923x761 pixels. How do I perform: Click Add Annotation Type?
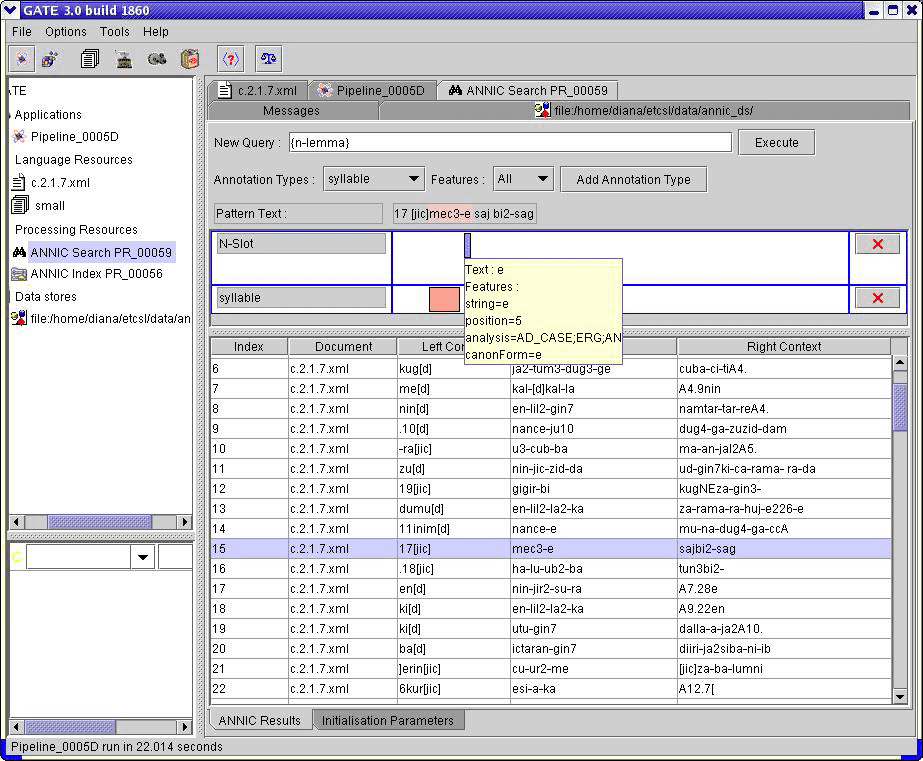click(x=636, y=178)
